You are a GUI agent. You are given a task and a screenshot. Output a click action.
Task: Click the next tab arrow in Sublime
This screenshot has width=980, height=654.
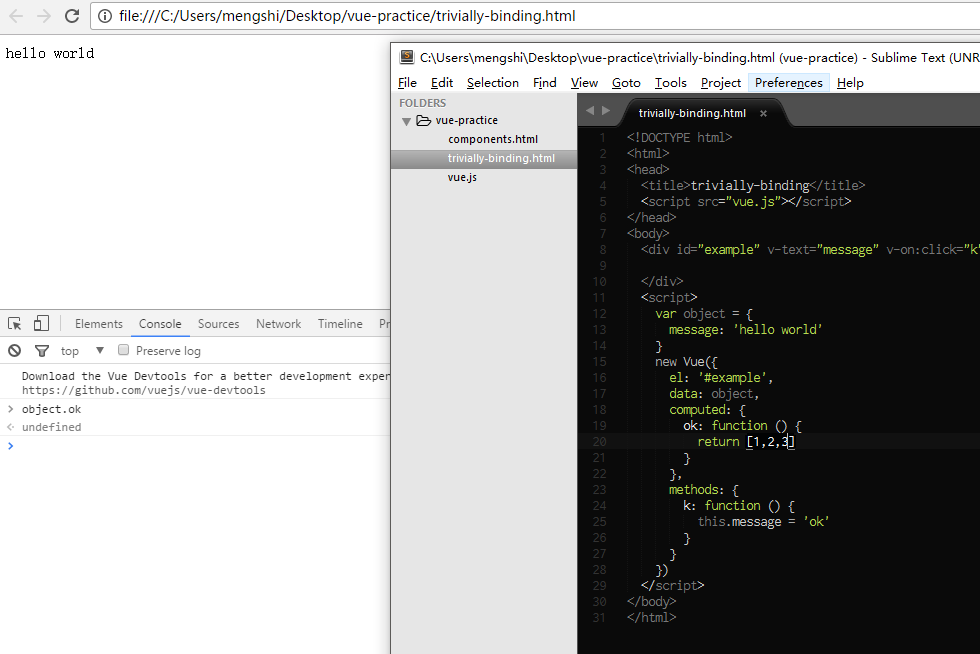(x=606, y=111)
